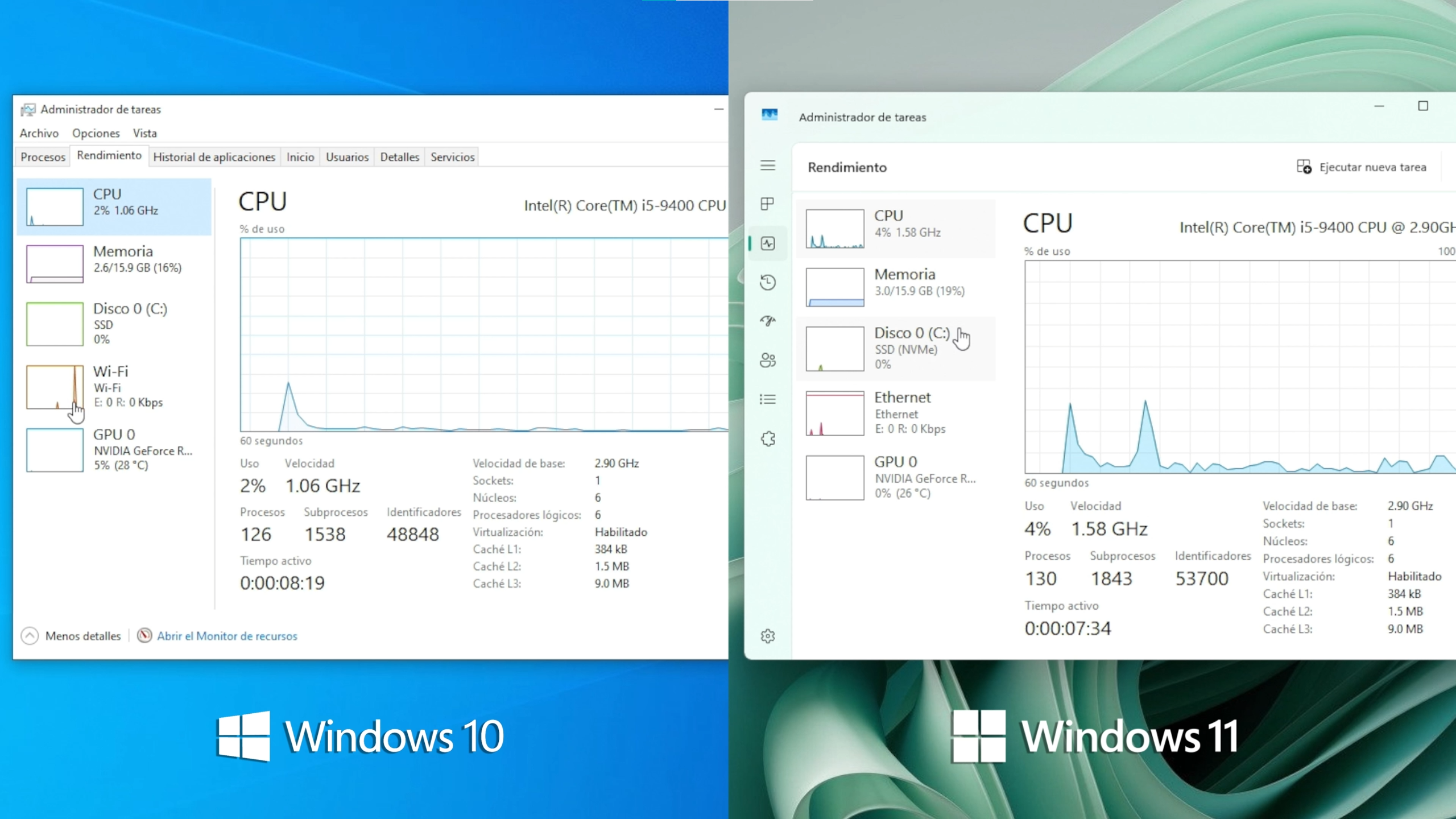Open the Procesos page icon in Windows 11 sidebar
Viewport: 1456px width, 819px height.
point(768,204)
